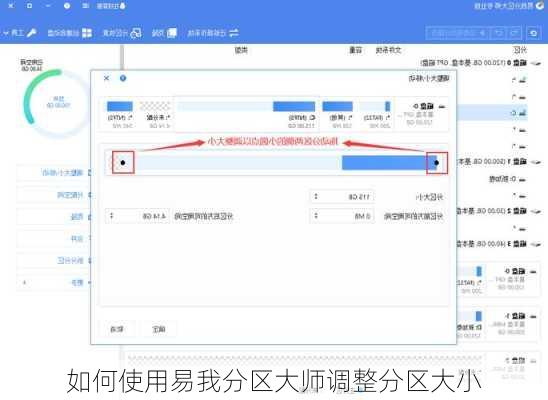Click spinner arrows of the 0 MB field

tap(316, 216)
